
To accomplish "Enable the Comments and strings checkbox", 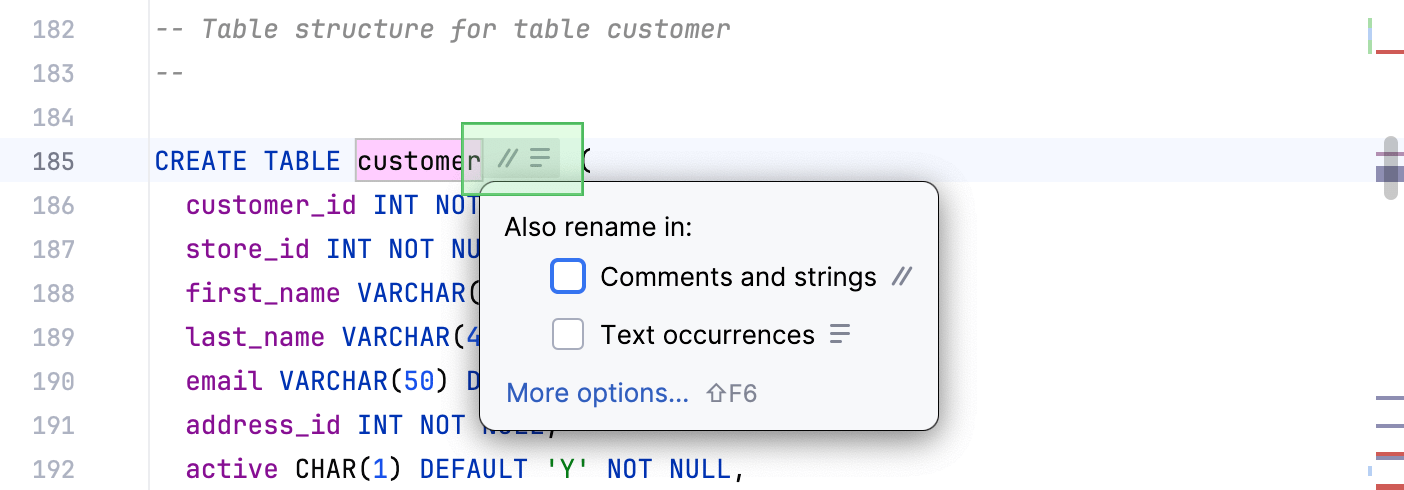I will (x=568, y=277).
